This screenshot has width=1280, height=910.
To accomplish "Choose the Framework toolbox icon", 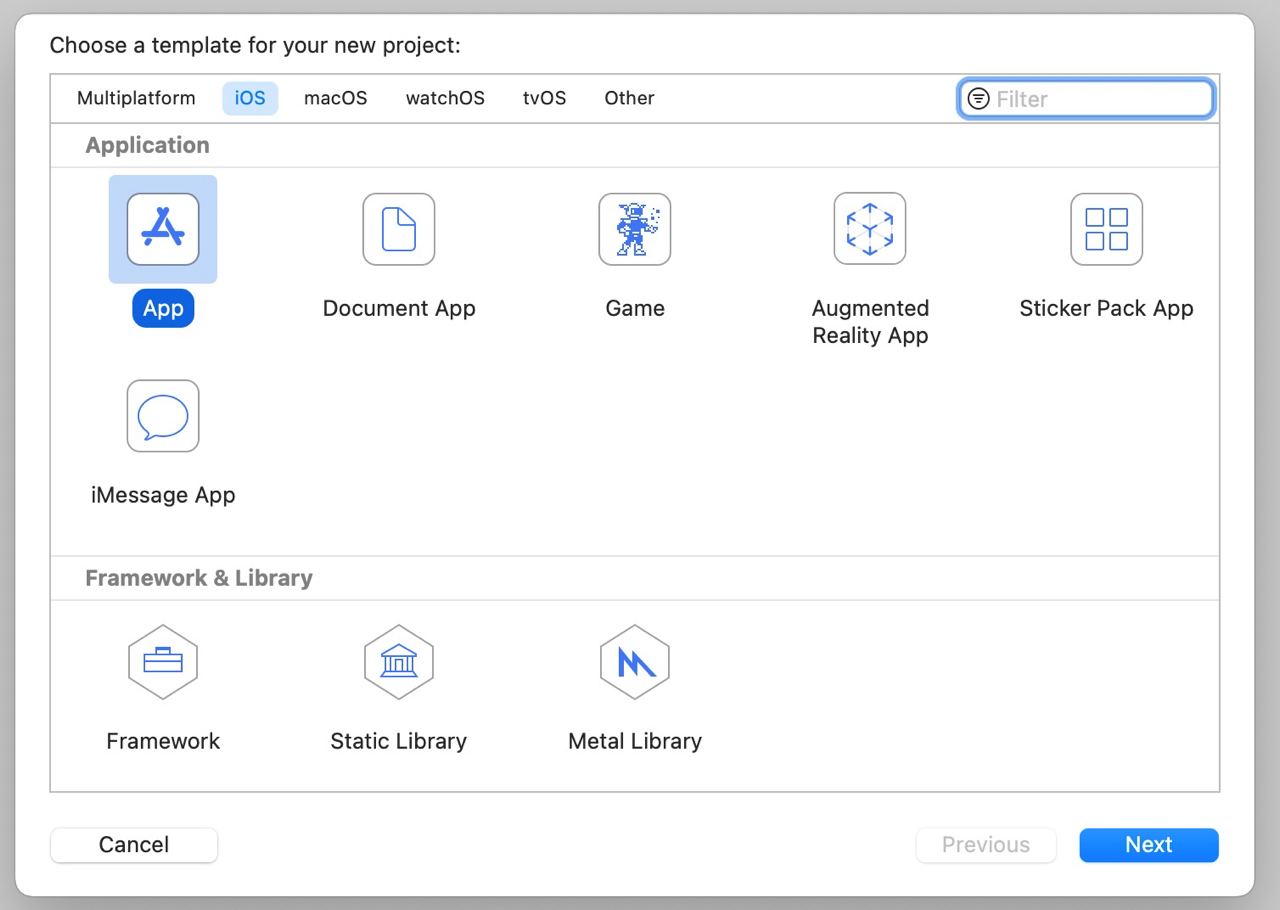I will point(163,662).
